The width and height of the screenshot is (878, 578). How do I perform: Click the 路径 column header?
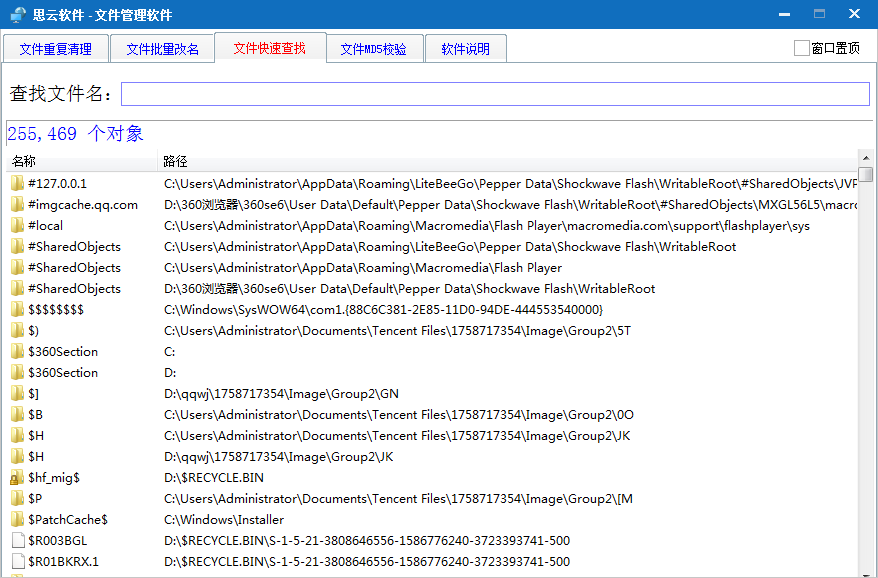click(x=172, y=161)
